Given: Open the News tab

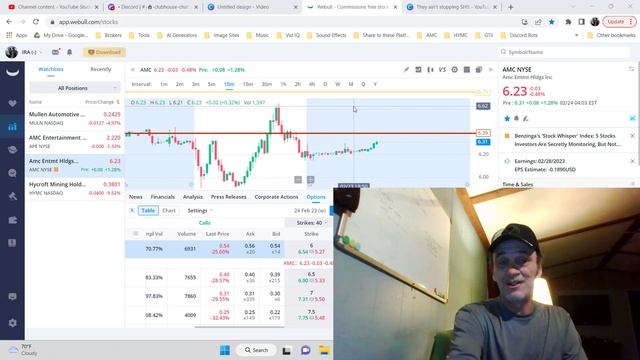Looking at the screenshot, I should click(x=136, y=197).
